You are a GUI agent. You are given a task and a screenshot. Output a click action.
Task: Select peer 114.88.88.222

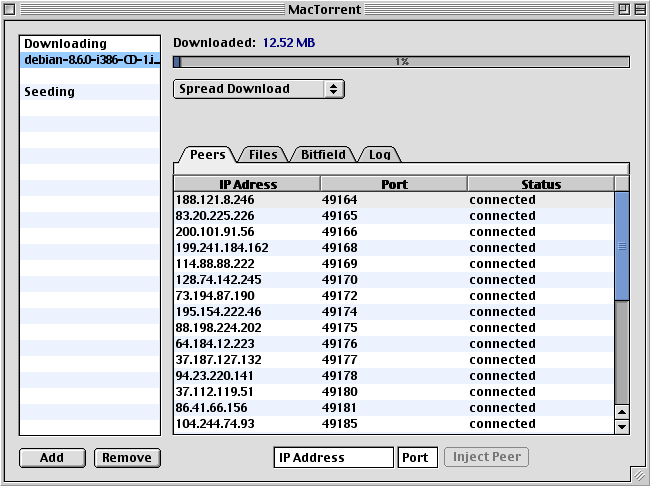tap(394, 264)
